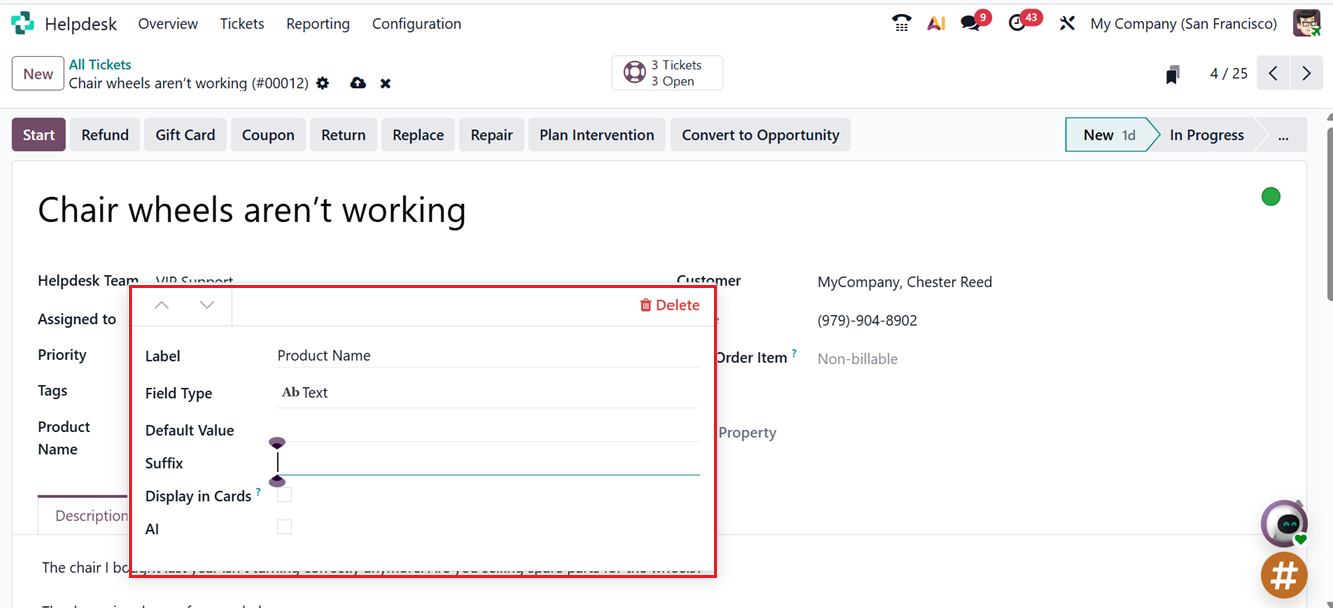Open the activities clock icon showing 43
Screen dimensions: 1333x608
(1018, 22)
